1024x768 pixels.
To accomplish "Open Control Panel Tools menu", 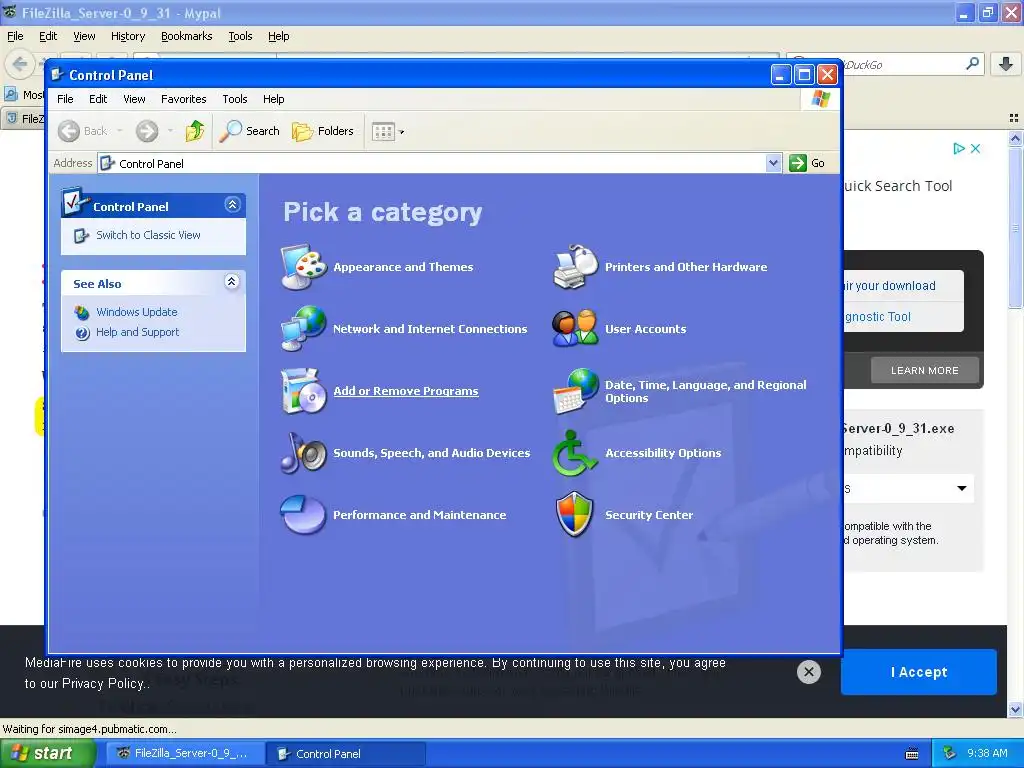I will (x=234, y=99).
